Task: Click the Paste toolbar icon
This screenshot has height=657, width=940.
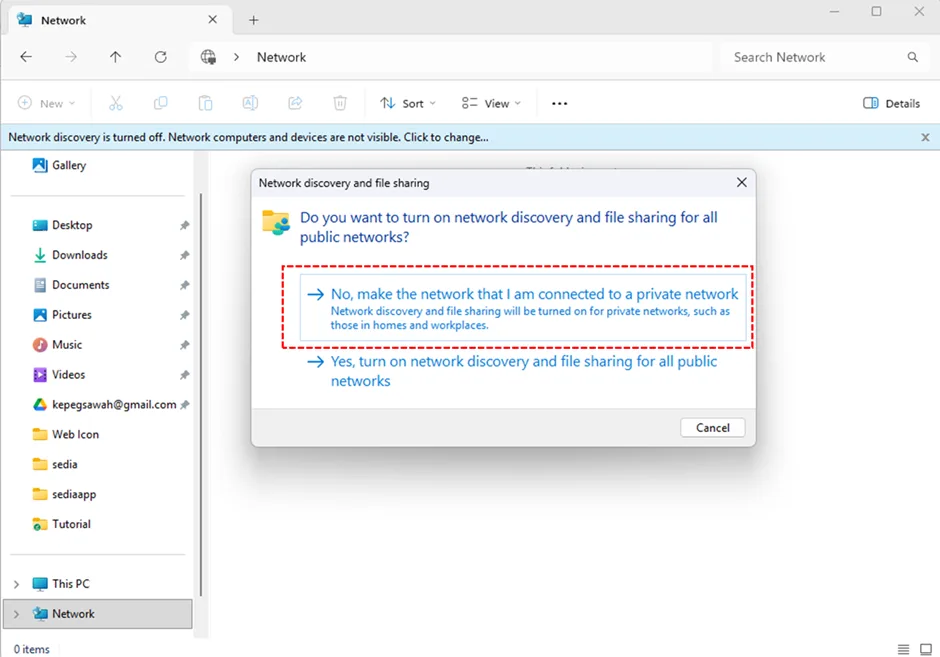Action: (x=205, y=103)
